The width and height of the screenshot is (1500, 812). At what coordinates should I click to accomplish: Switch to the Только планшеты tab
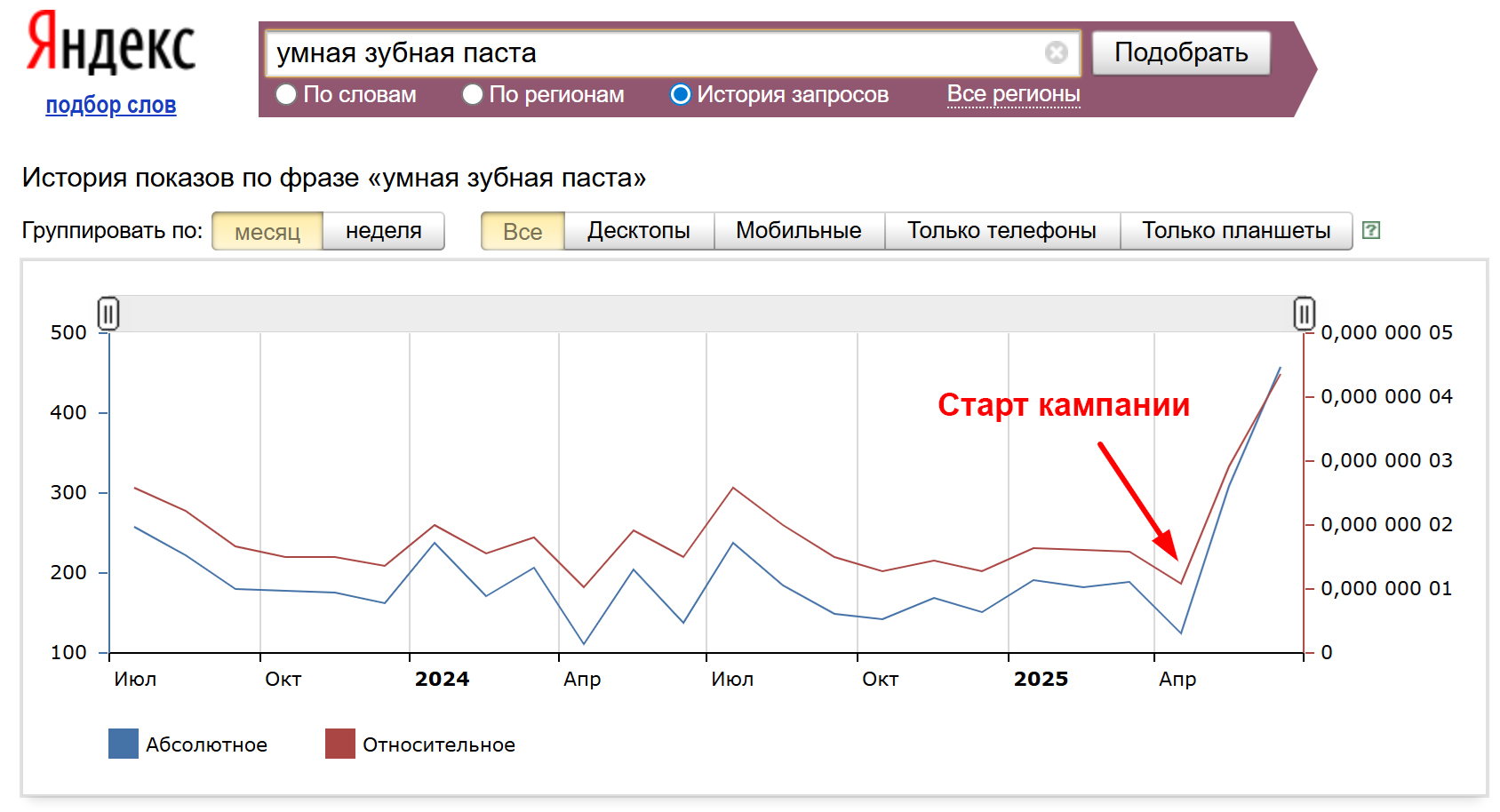point(1236,231)
